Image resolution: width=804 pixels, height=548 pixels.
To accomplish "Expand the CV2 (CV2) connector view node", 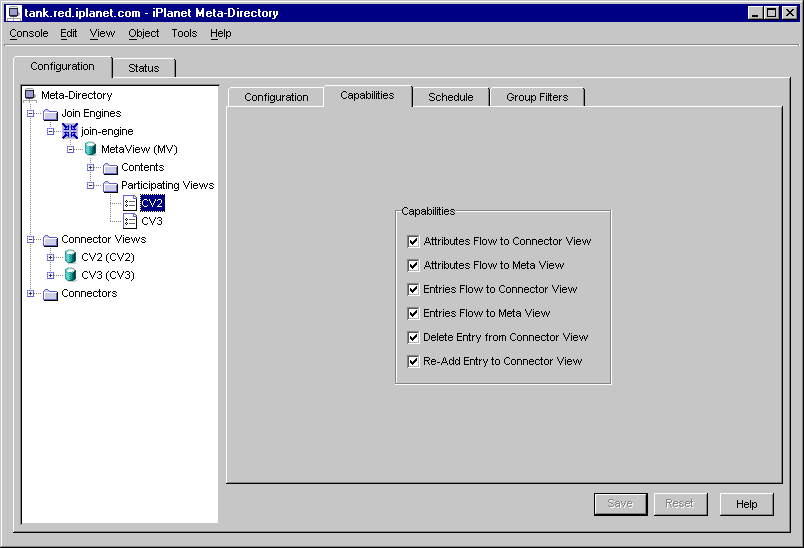I will tap(50, 257).
